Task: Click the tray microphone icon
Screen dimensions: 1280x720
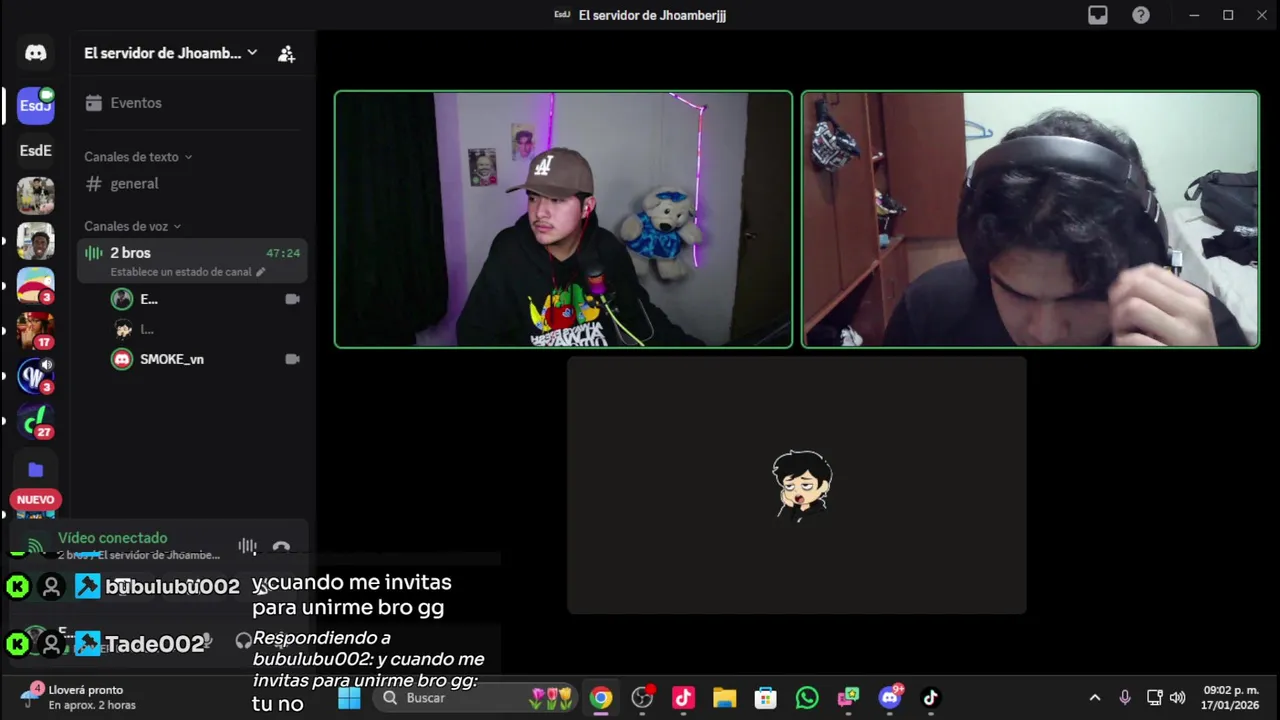Action: tap(1125, 697)
